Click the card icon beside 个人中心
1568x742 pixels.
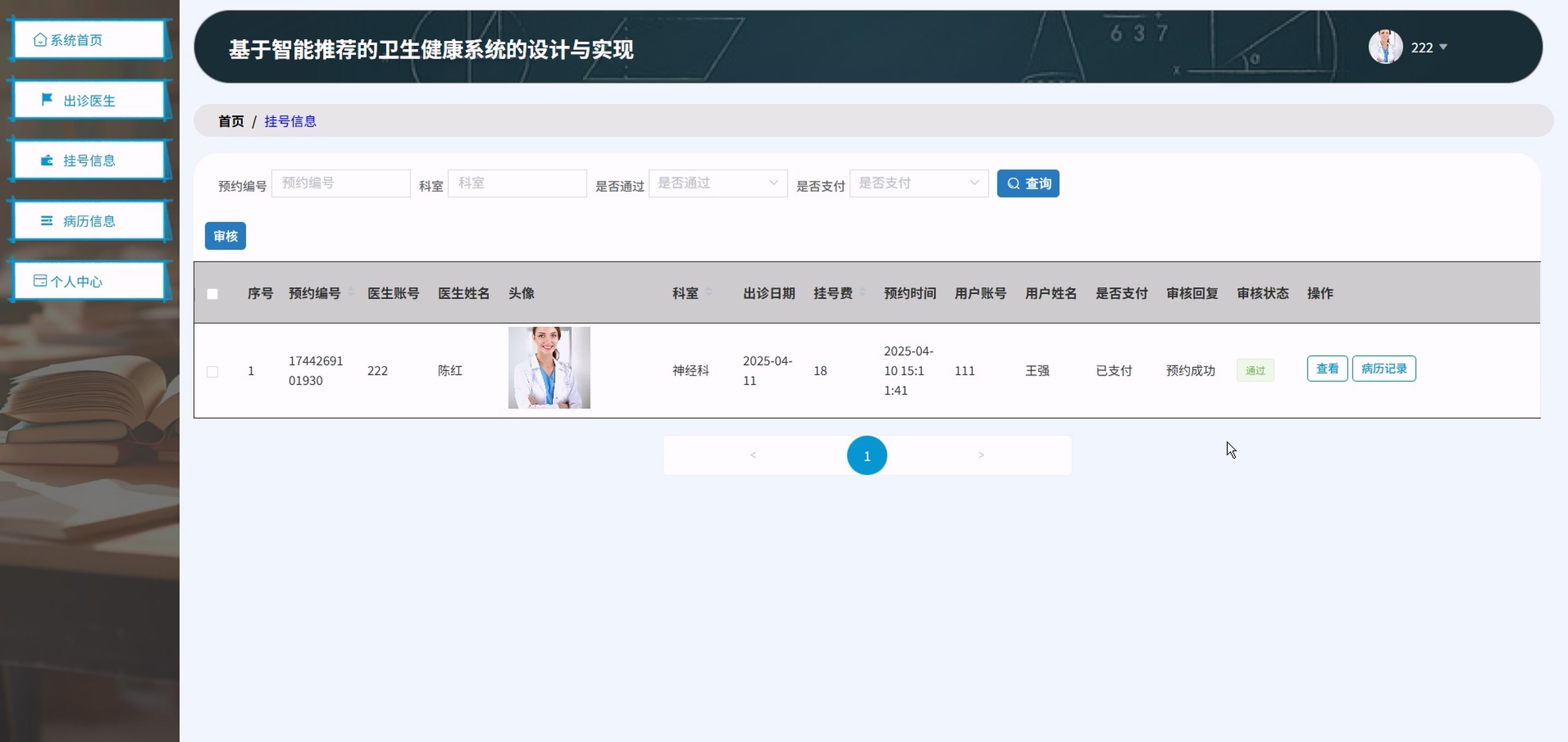click(x=40, y=280)
